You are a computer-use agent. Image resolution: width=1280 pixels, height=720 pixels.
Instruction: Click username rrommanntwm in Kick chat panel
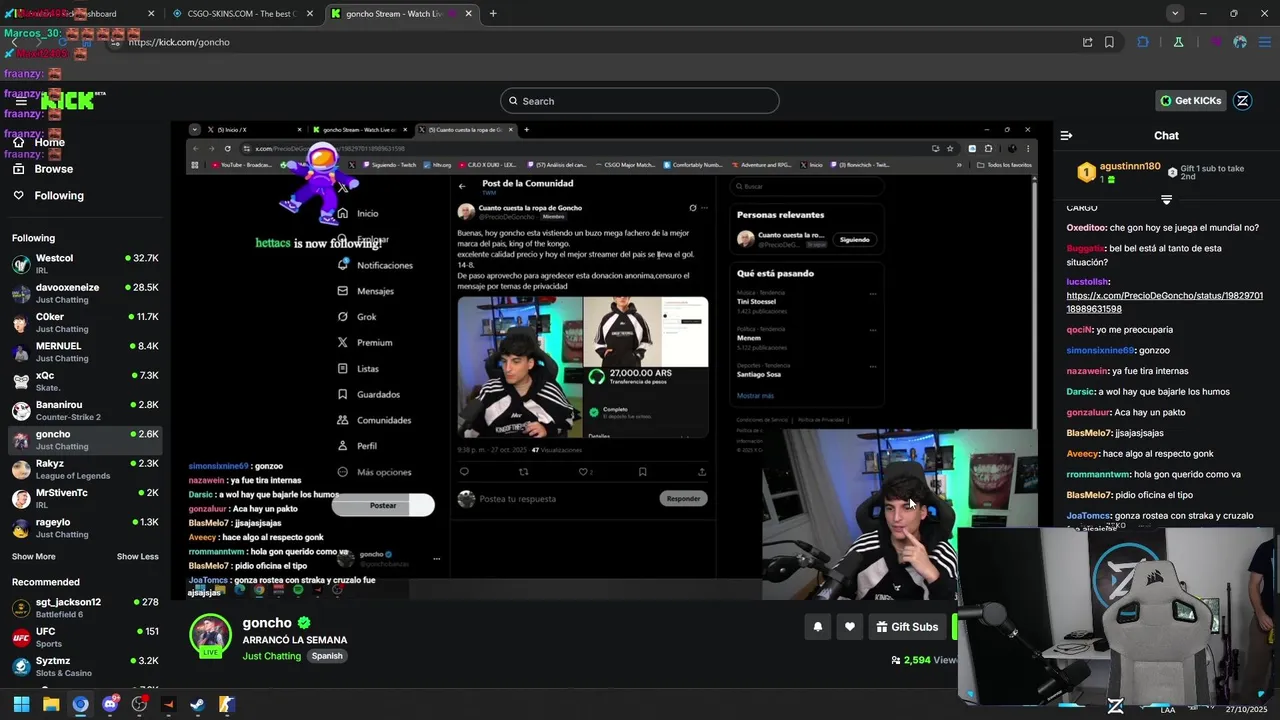click(x=1098, y=475)
